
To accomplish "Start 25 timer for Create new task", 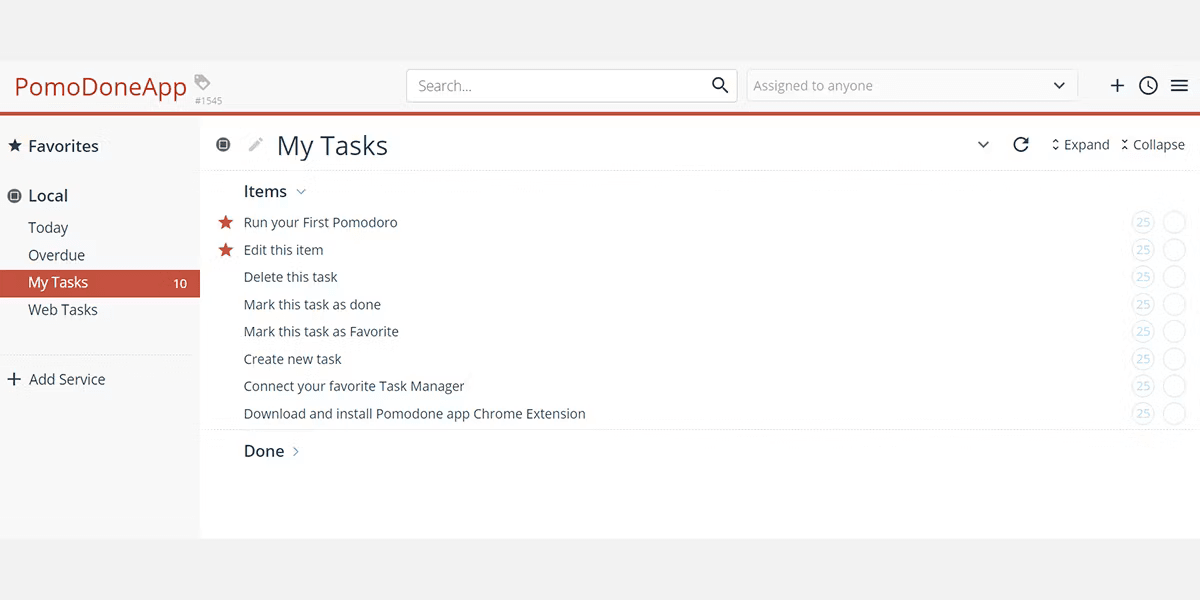I will pyautogui.click(x=1143, y=359).
